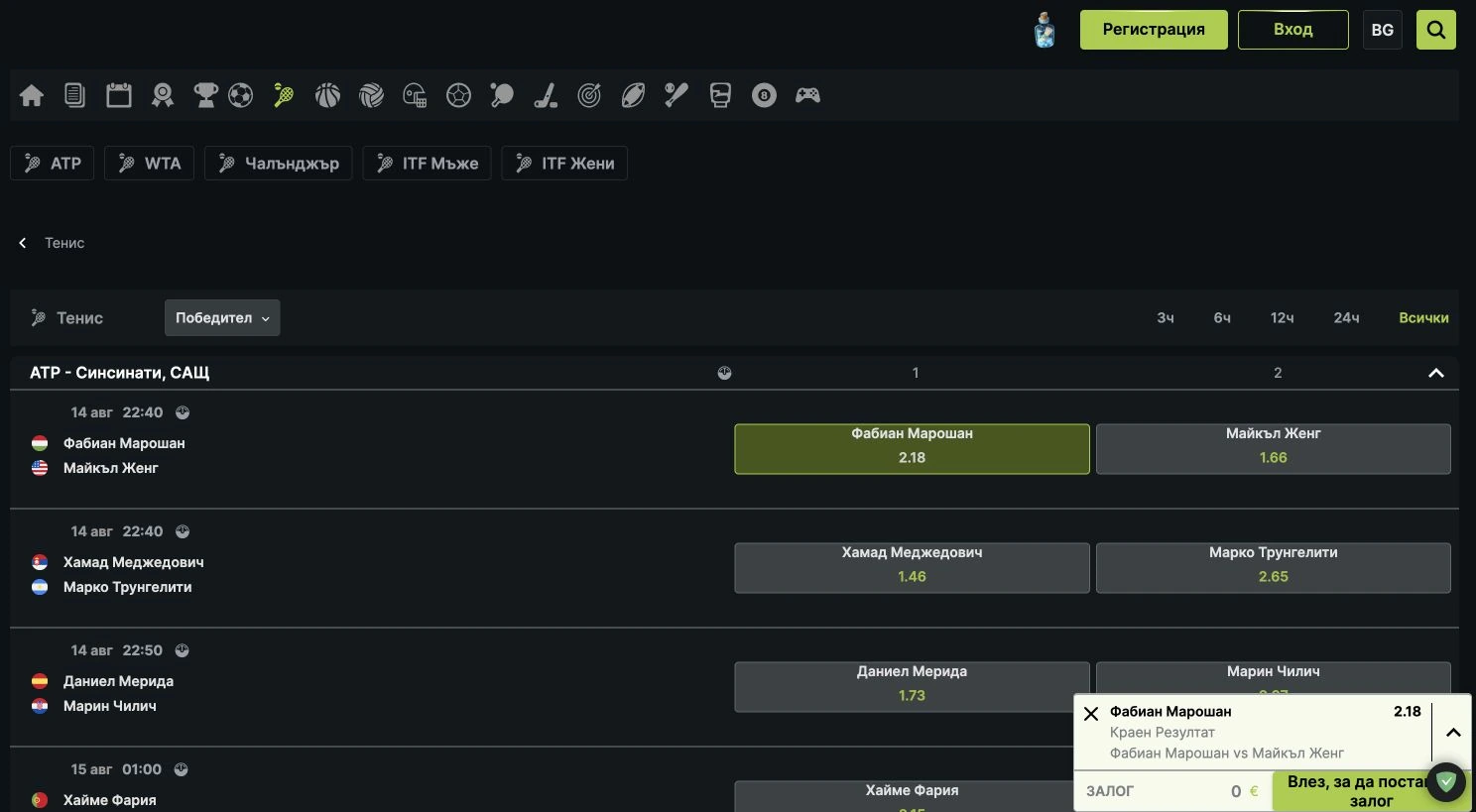Select the gamepad esports icon
Viewport: 1476px width, 812px height.
coord(807,95)
